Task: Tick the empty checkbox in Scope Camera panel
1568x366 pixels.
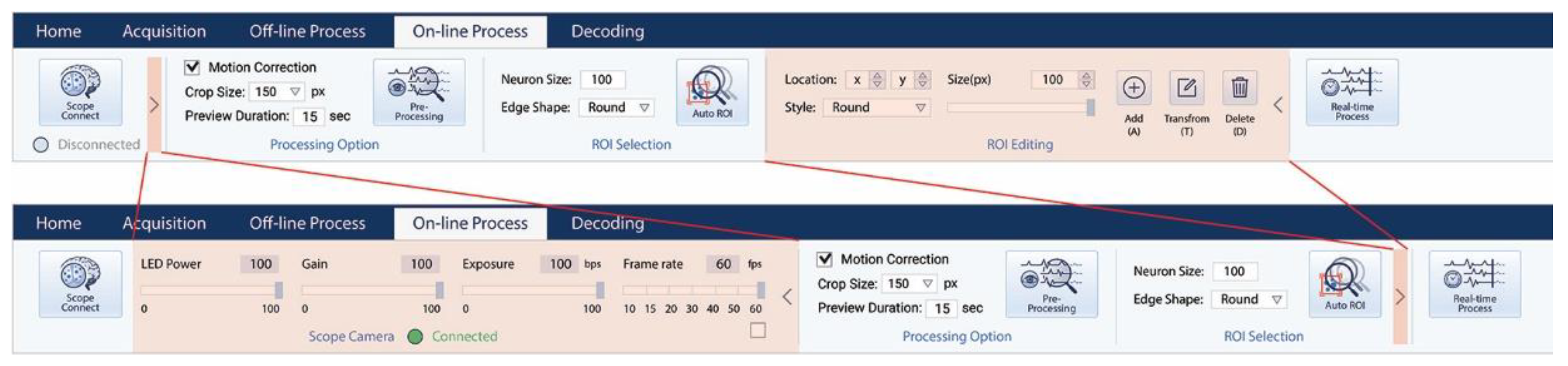Action: pos(758,330)
